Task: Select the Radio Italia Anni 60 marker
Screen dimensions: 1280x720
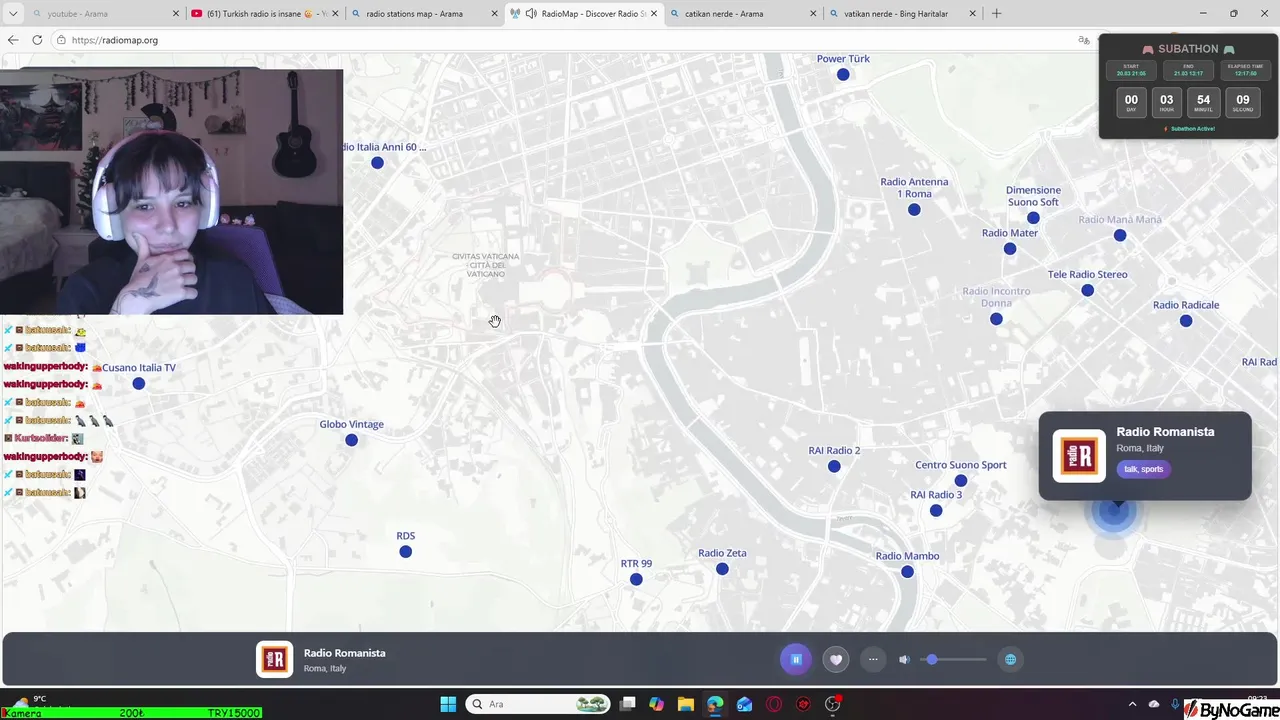Action: [377, 162]
